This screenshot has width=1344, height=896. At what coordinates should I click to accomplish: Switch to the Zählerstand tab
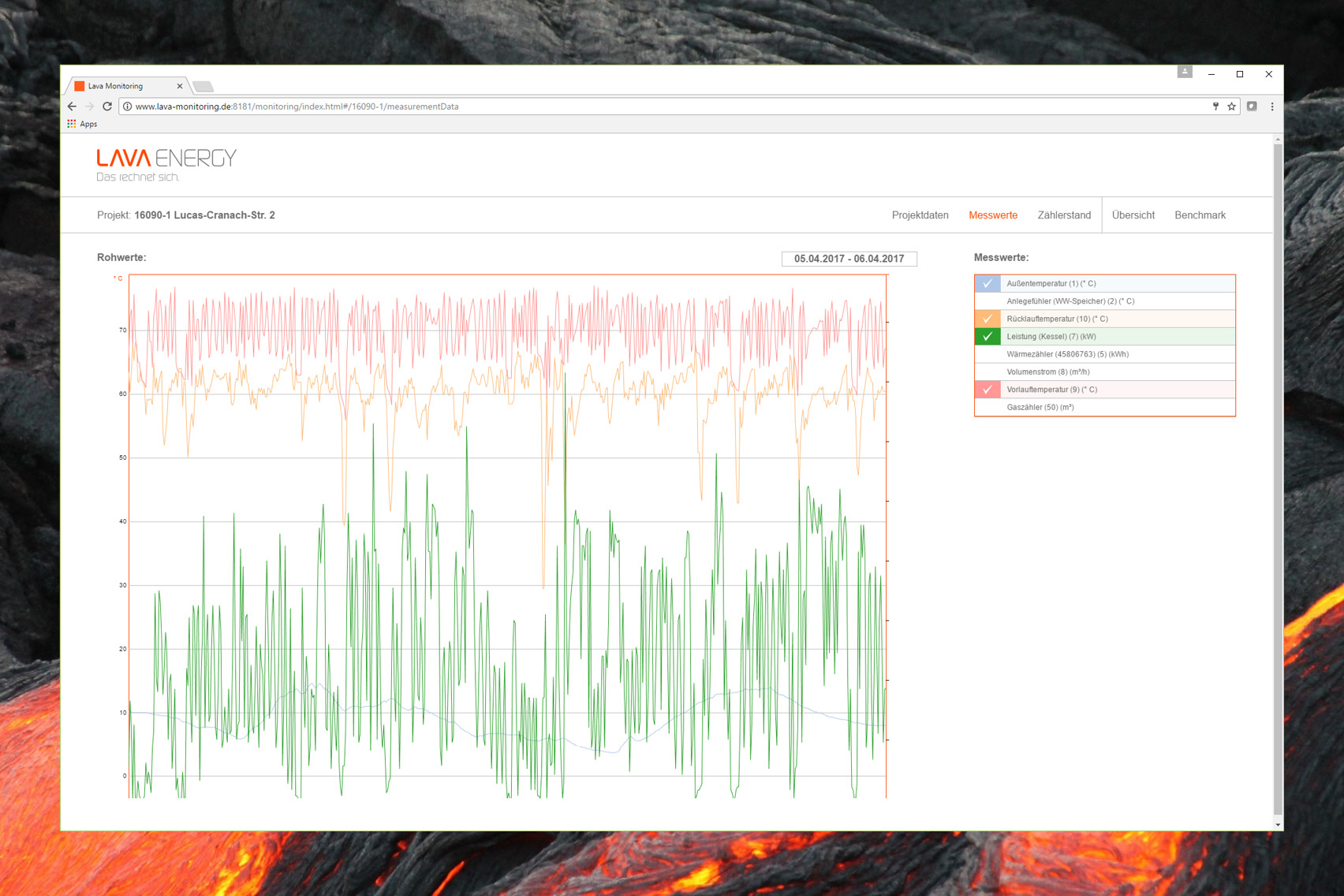[x=1064, y=215]
